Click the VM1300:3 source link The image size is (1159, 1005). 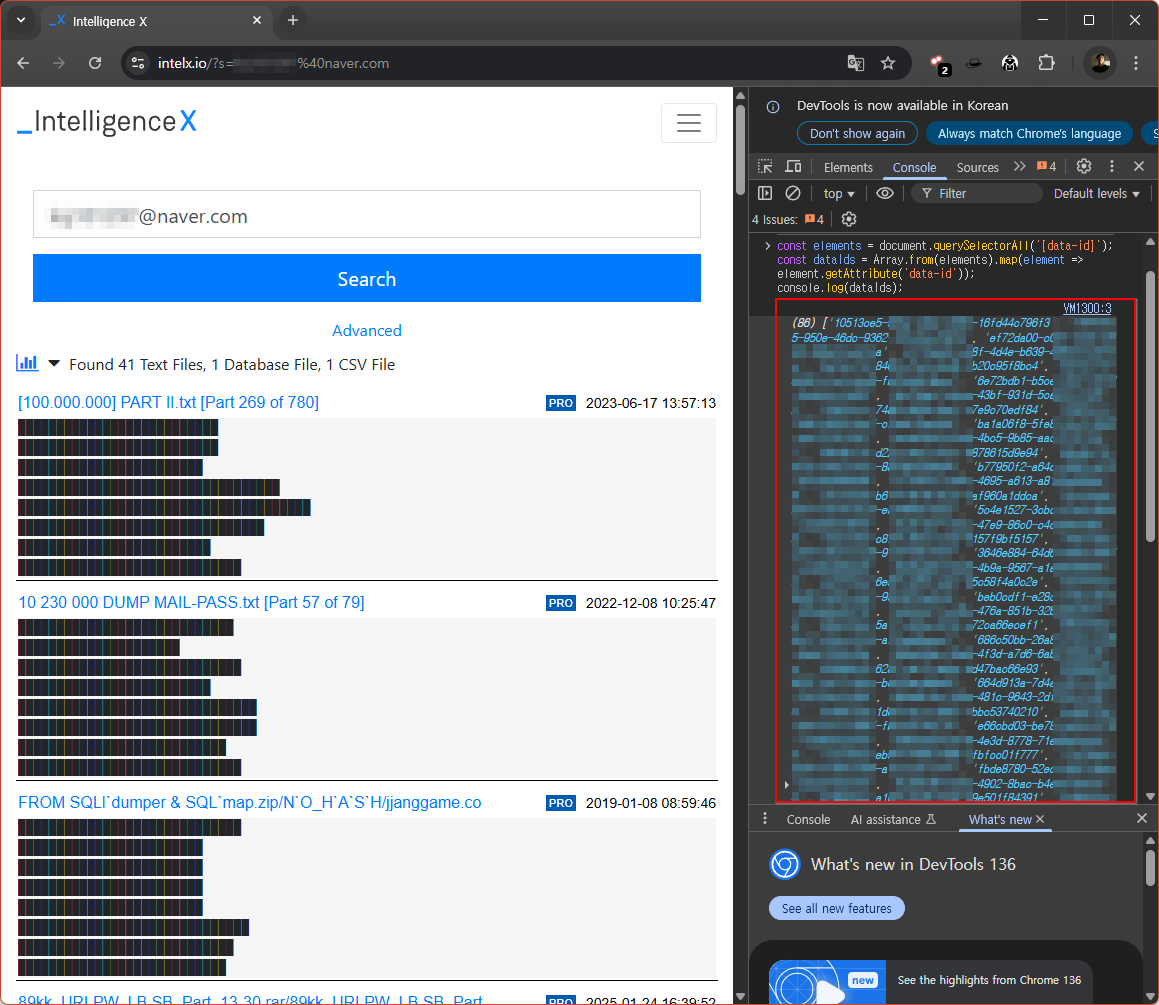point(1087,308)
